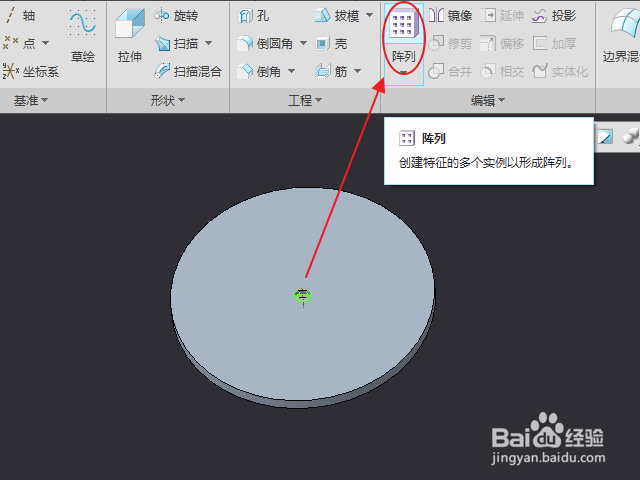Open the dropdown arrow under 阵列
The height and width of the screenshot is (480, 640).
tap(403, 72)
